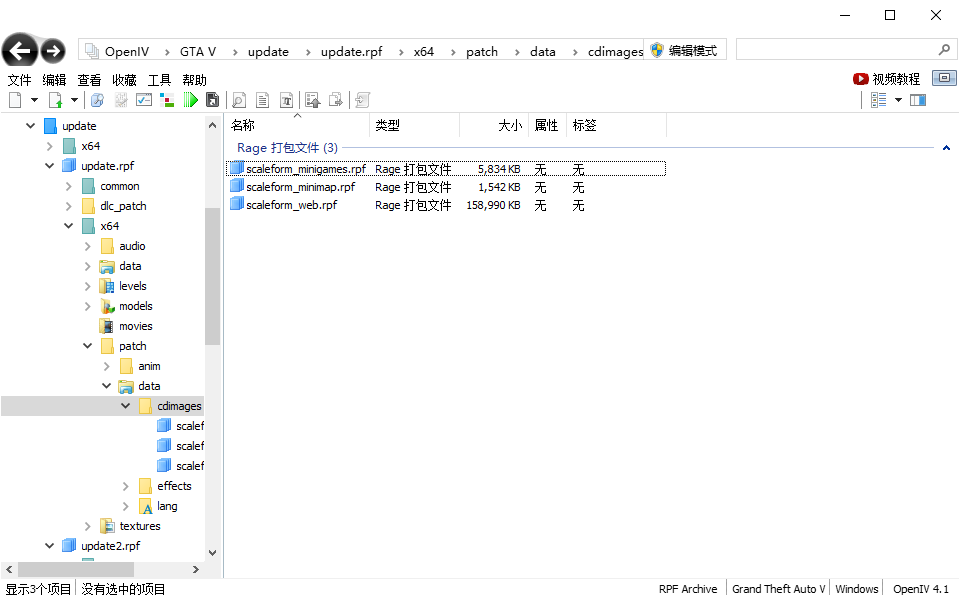
Task: Click OpenIV in the breadcrumb path
Action: 127,51
